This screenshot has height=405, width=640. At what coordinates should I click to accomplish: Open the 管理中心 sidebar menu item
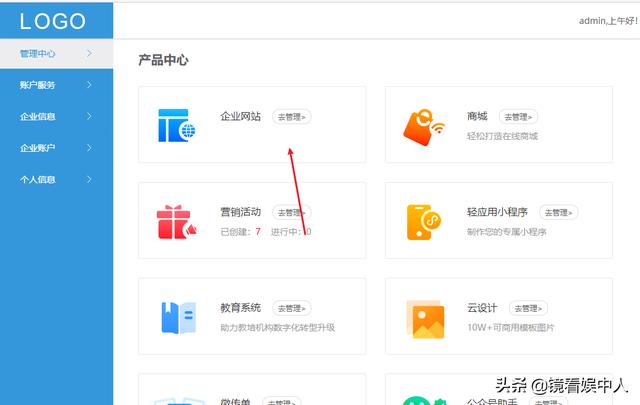[56, 53]
